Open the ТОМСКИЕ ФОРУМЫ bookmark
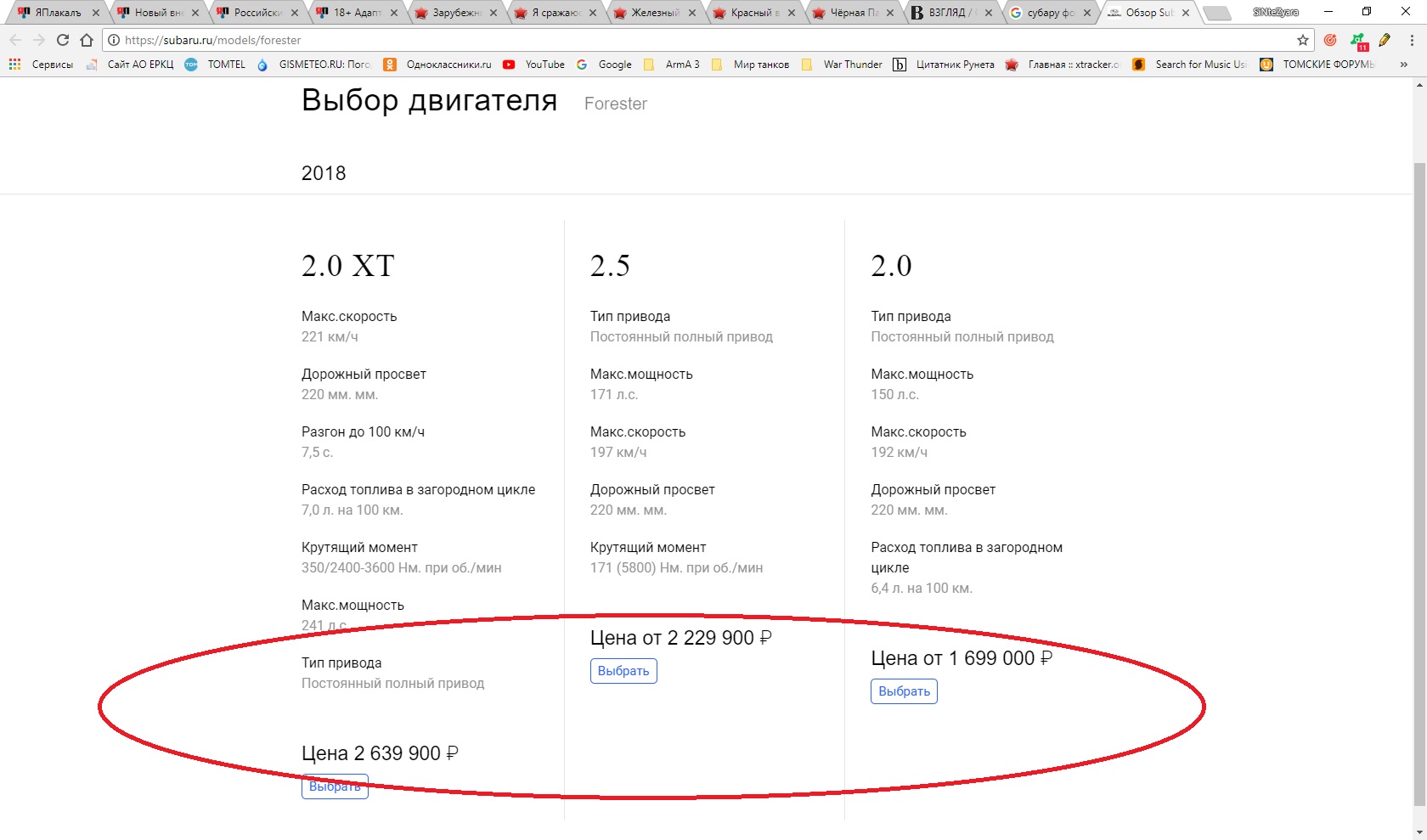This screenshot has width=1427, height=840. coord(1317,65)
